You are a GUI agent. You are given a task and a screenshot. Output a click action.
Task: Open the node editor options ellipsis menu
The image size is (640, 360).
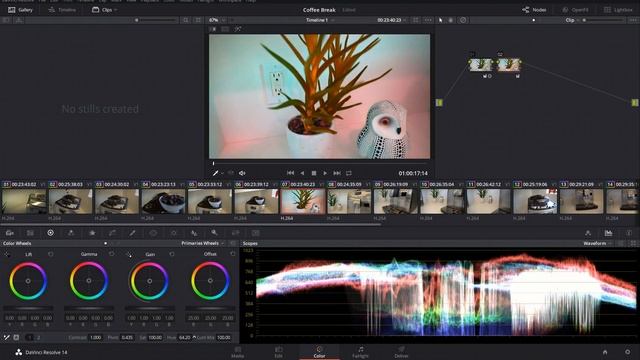pyautogui.click(x=633, y=20)
